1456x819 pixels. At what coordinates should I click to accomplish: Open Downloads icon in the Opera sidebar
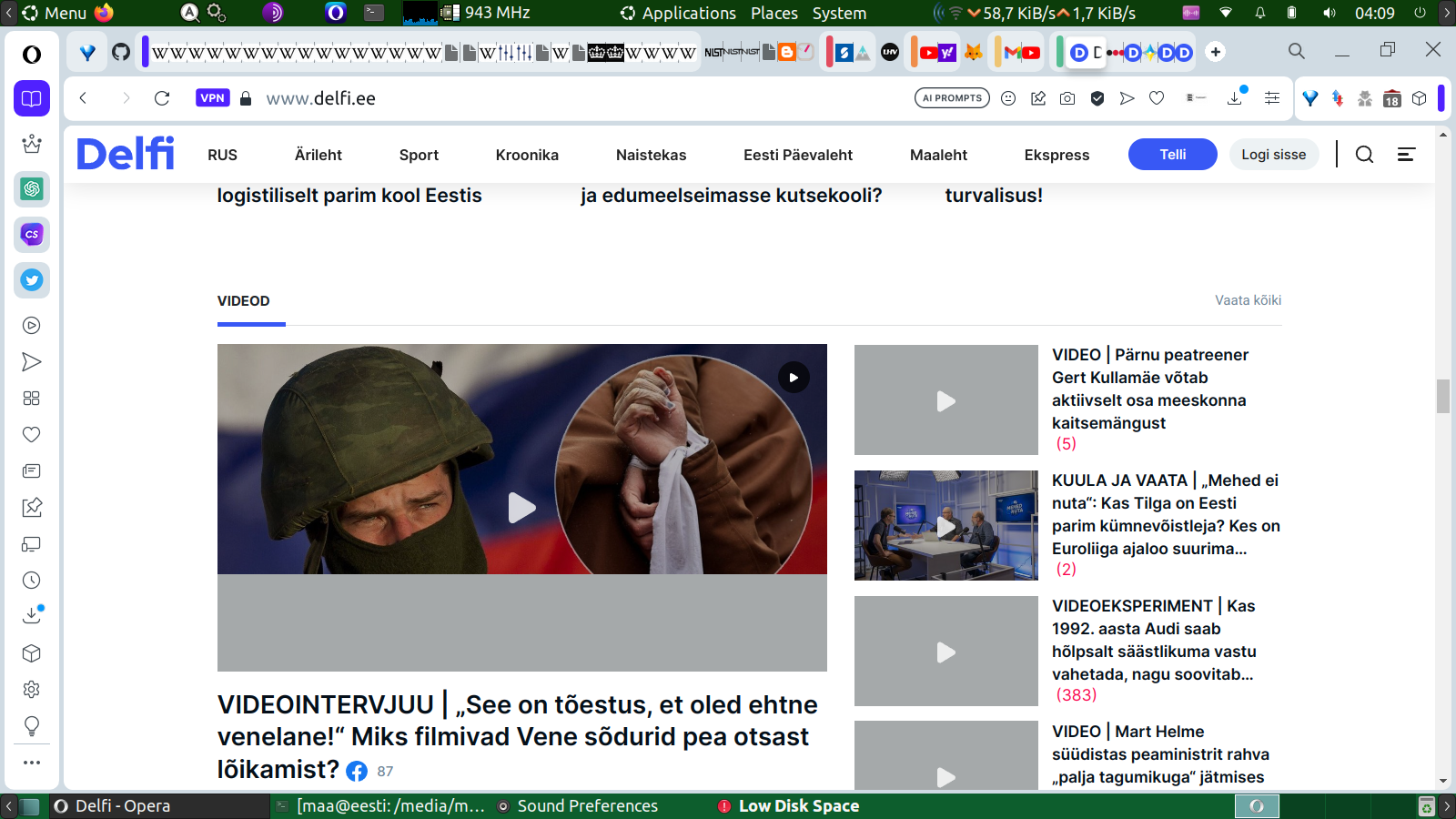[32, 615]
